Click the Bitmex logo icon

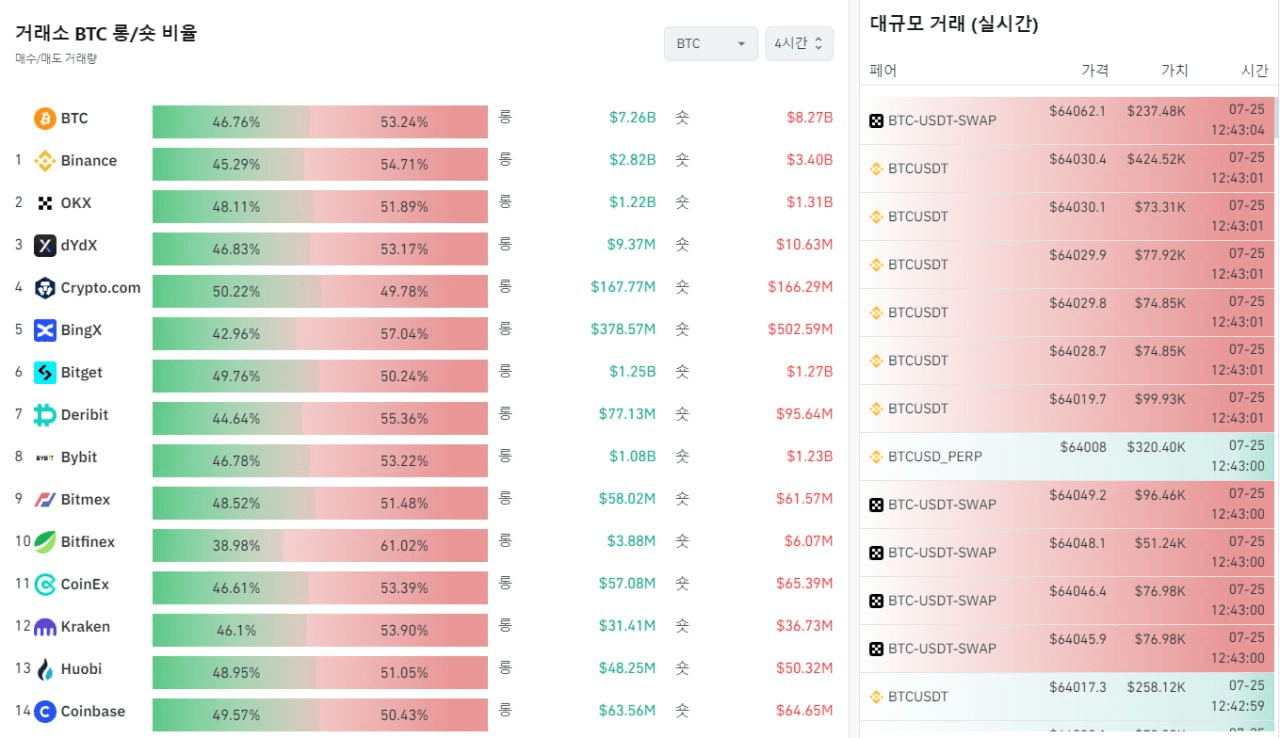45,500
